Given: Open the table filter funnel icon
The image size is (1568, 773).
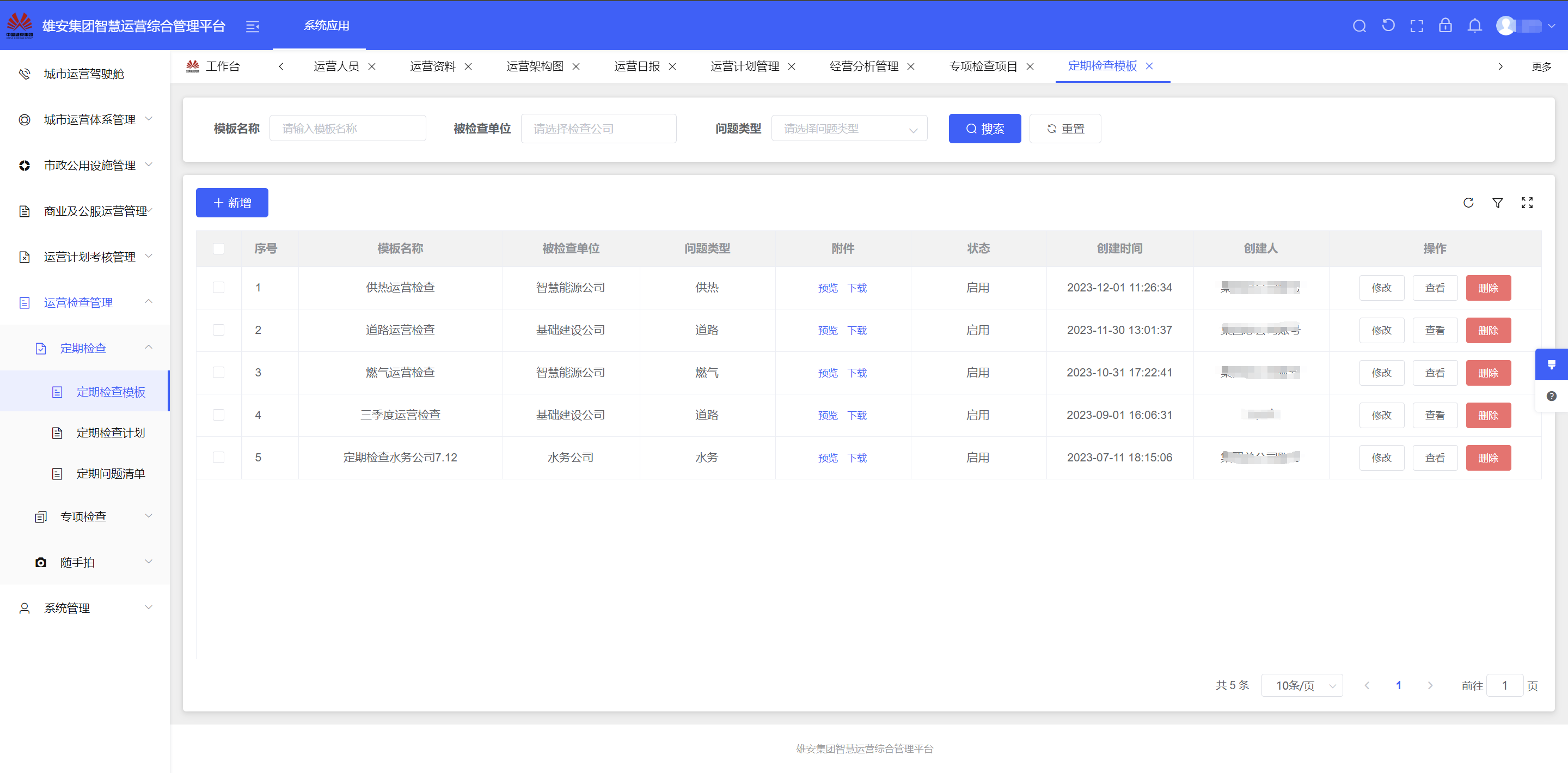Looking at the screenshot, I should point(1498,203).
